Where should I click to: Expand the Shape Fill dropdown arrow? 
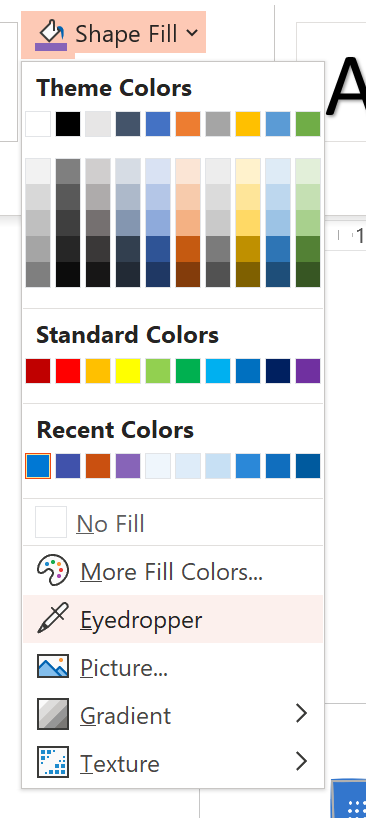[192, 33]
